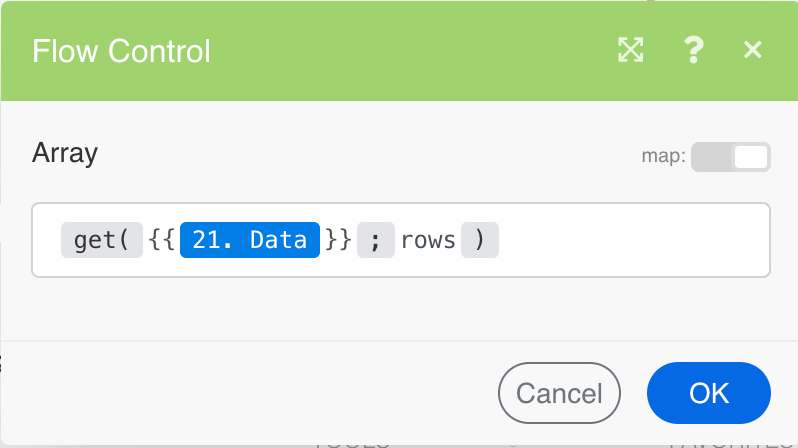Close the Flow Control dialog
The image size is (798, 448).
[753, 51]
